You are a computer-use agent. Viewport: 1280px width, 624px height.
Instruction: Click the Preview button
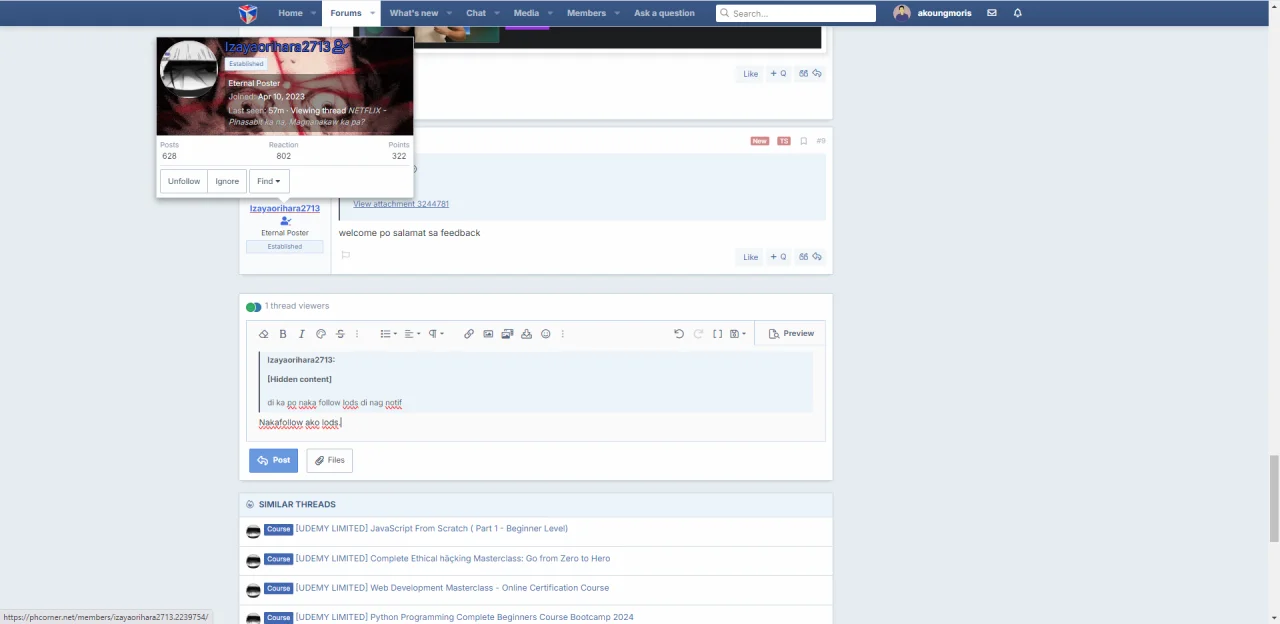click(x=791, y=334)
